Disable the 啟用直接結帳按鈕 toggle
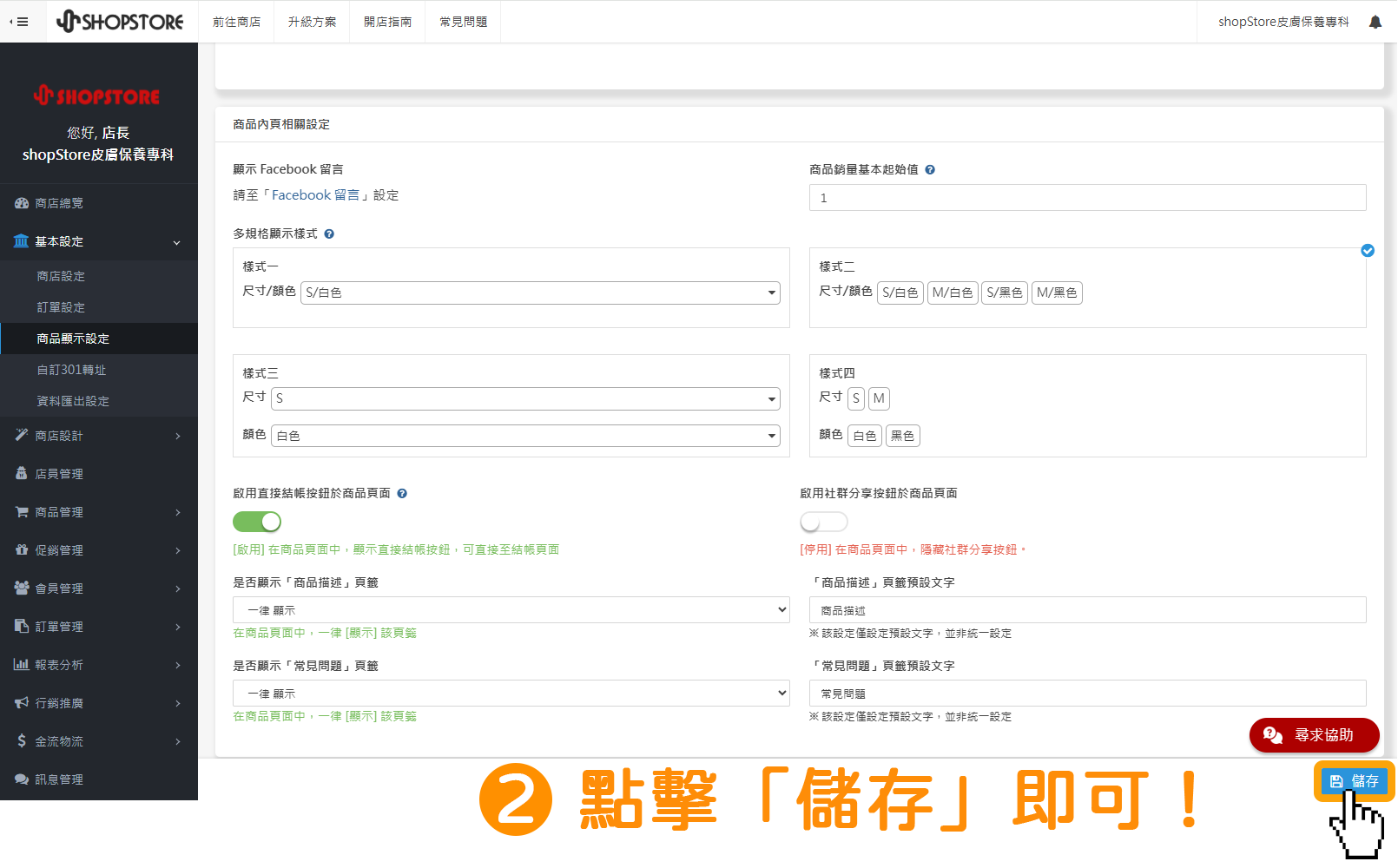Image resolution: width=1398 pixels, height=868 pixels. point(256,521)
